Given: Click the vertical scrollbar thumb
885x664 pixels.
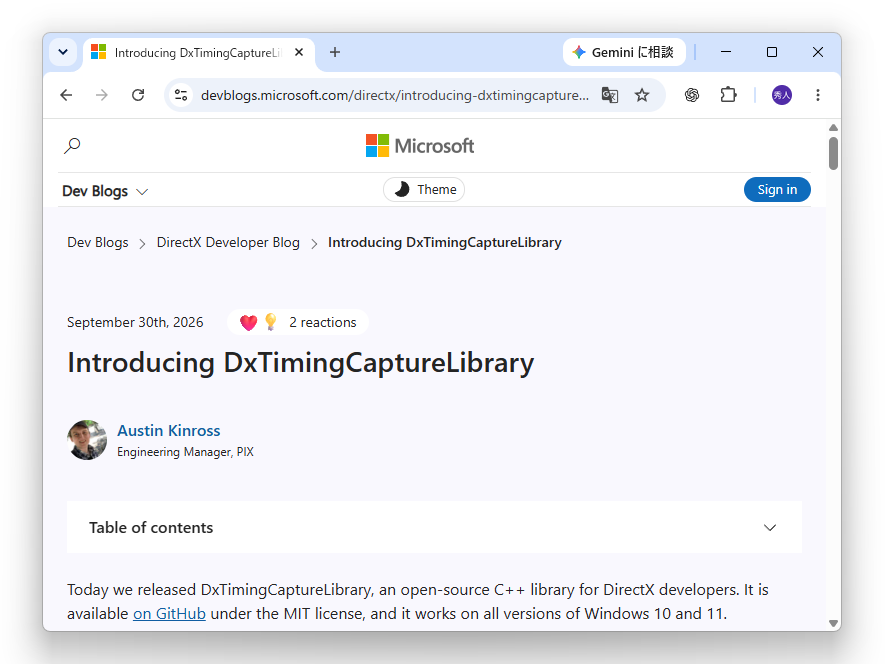Looking at the screenshot, I should click(833, 153).
